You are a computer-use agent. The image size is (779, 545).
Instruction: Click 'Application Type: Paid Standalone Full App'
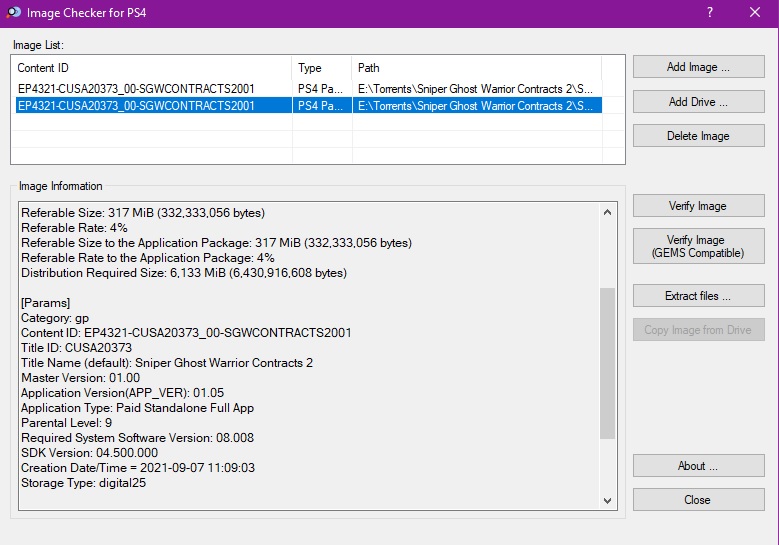(x=138, y=407)
